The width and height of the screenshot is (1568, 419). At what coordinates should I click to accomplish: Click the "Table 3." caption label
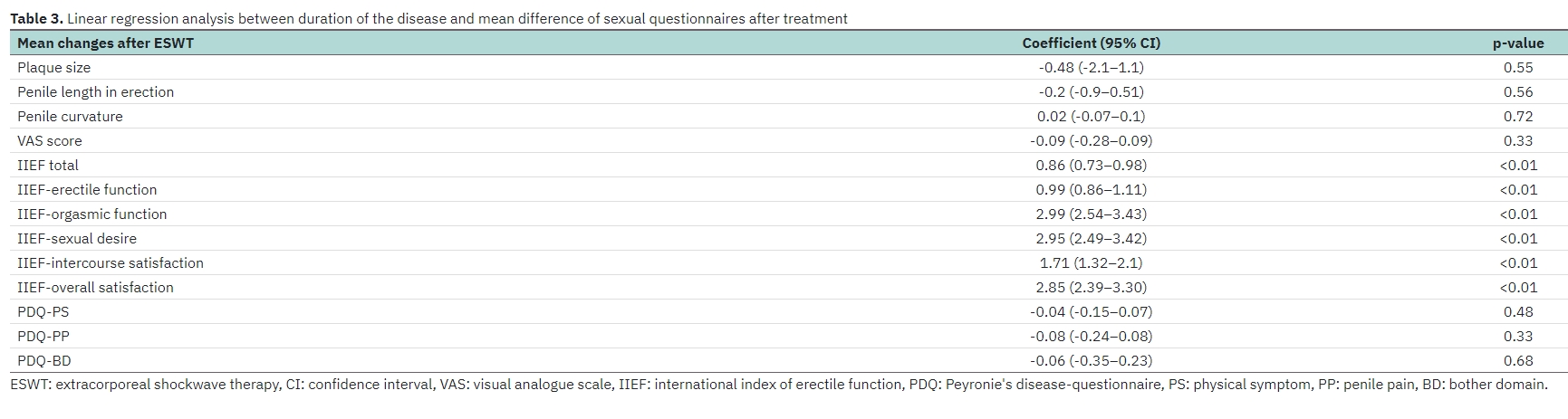coord(36,18)
